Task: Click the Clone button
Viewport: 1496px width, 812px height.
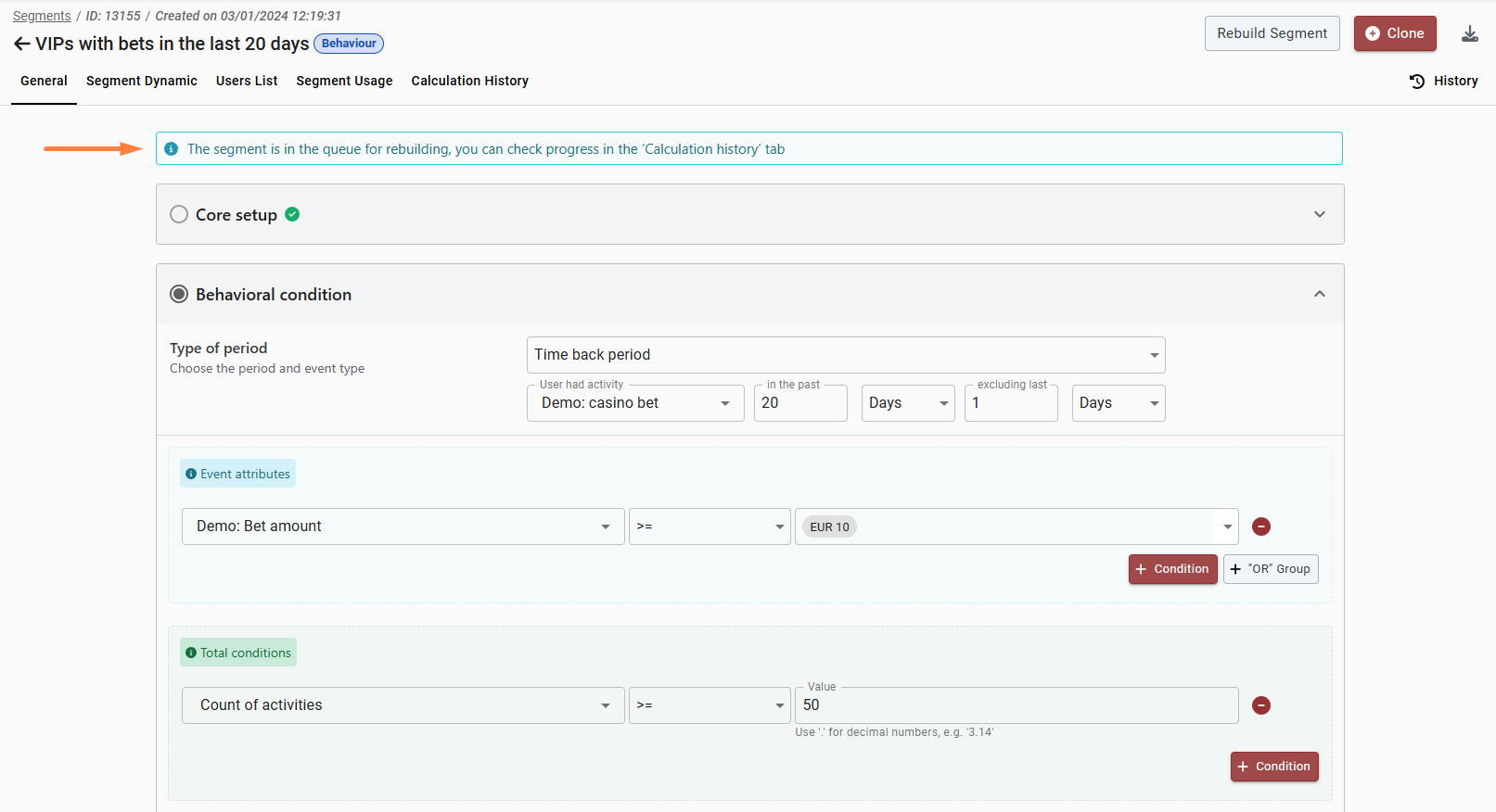Action: 1395,33
